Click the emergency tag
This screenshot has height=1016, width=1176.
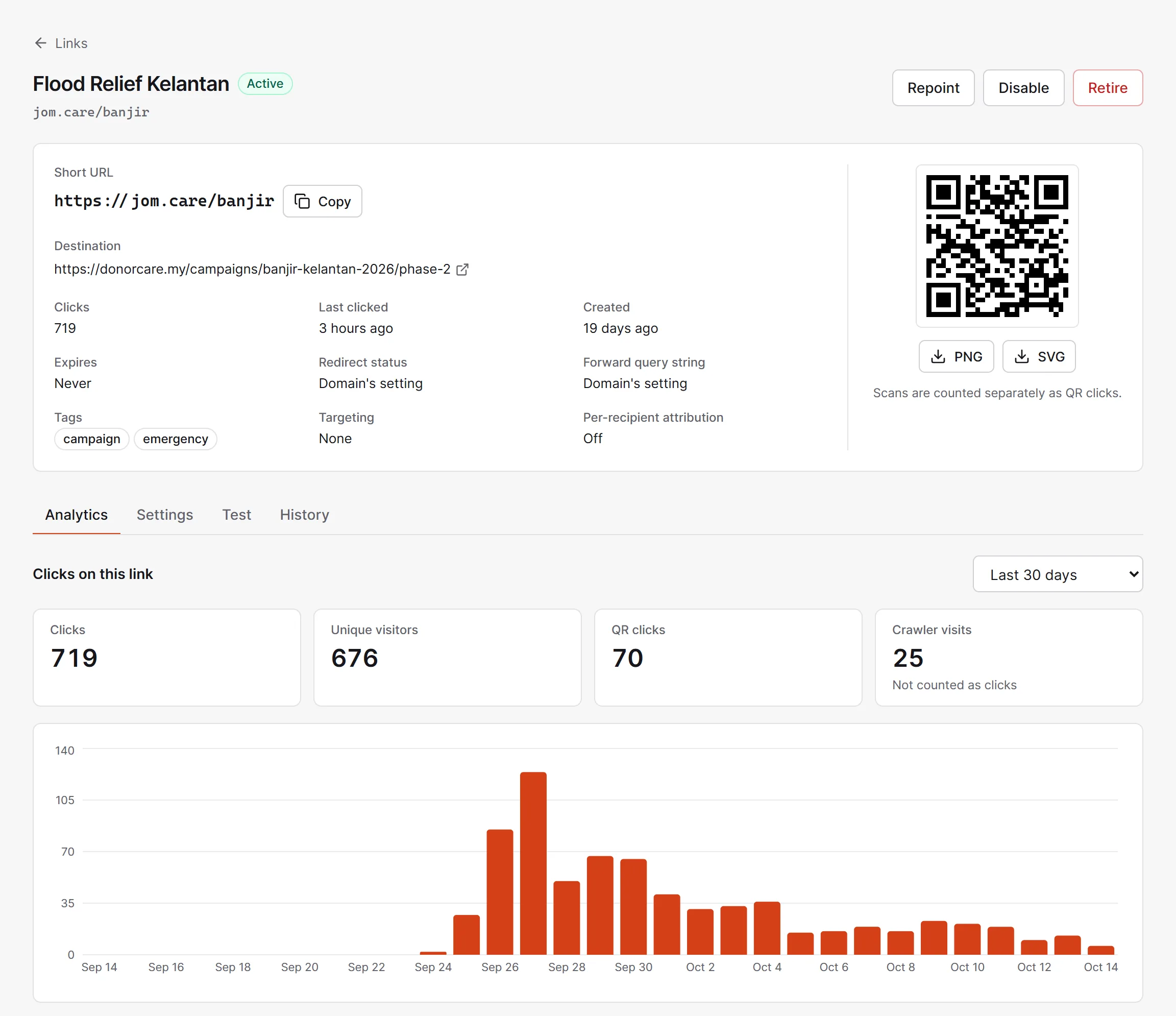click(176, 439)
